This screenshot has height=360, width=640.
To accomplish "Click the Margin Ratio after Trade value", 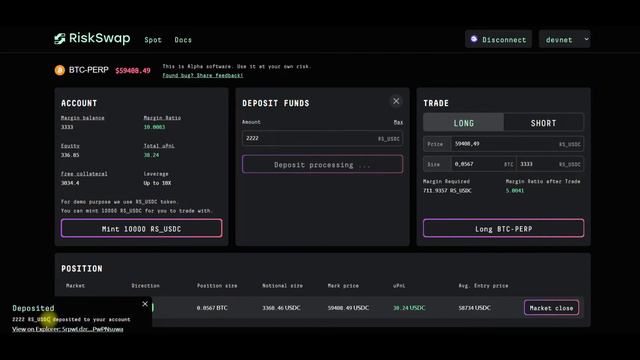I will (515, 191).
